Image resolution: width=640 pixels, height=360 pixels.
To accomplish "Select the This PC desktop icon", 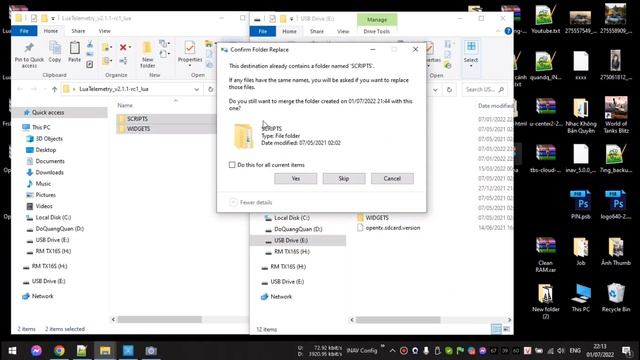I will (580, 298).
